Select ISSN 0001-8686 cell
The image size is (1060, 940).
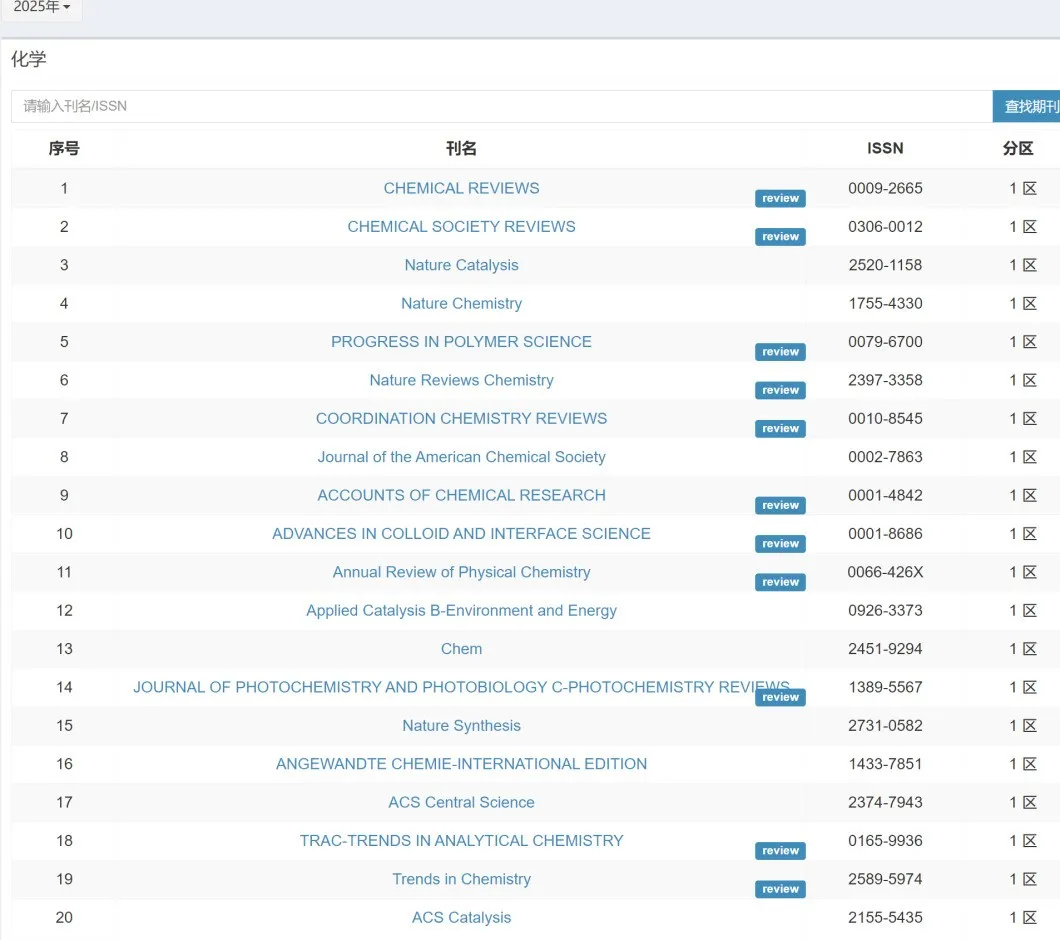885,534
